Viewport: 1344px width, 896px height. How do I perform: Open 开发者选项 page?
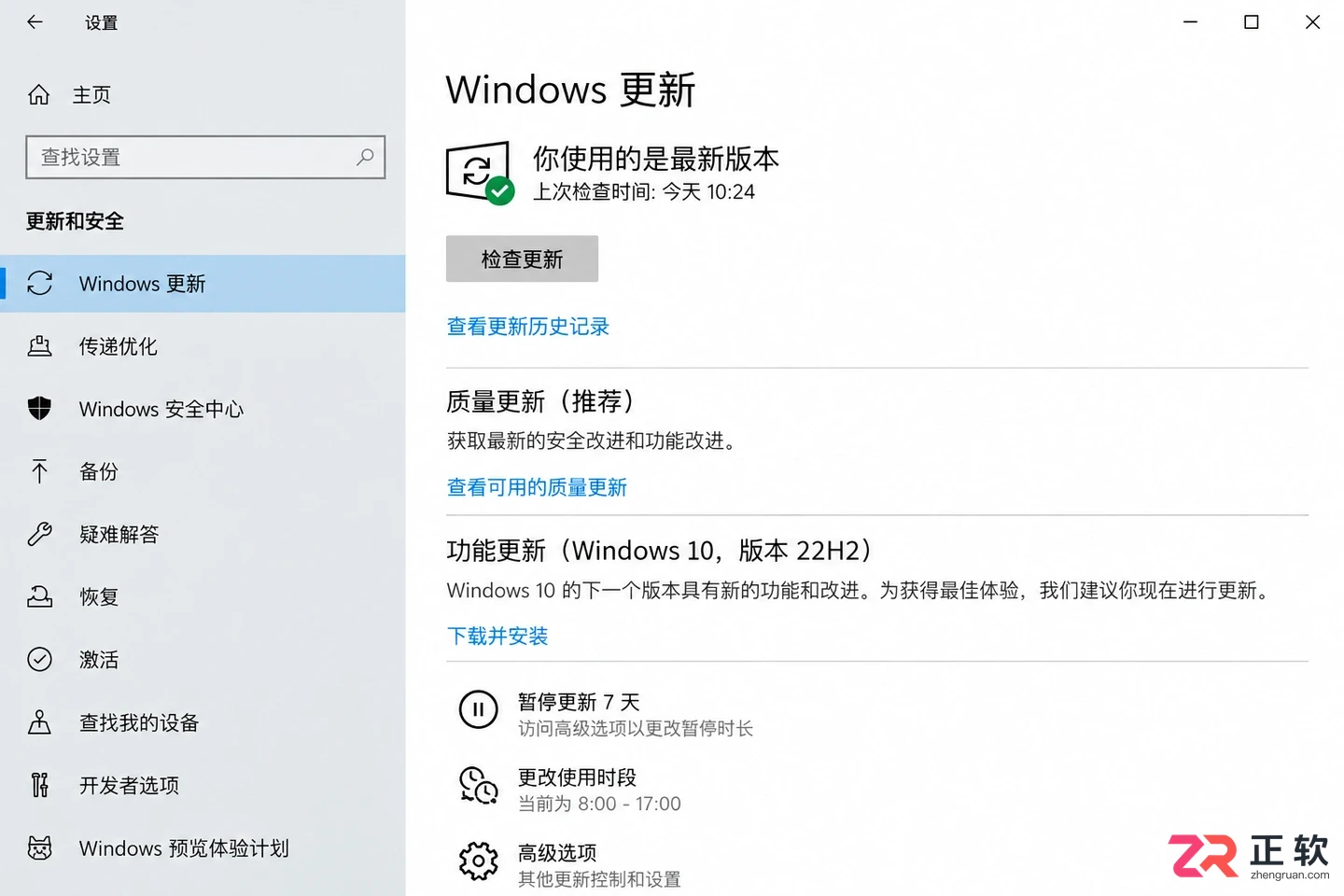[x=203, y=785]
